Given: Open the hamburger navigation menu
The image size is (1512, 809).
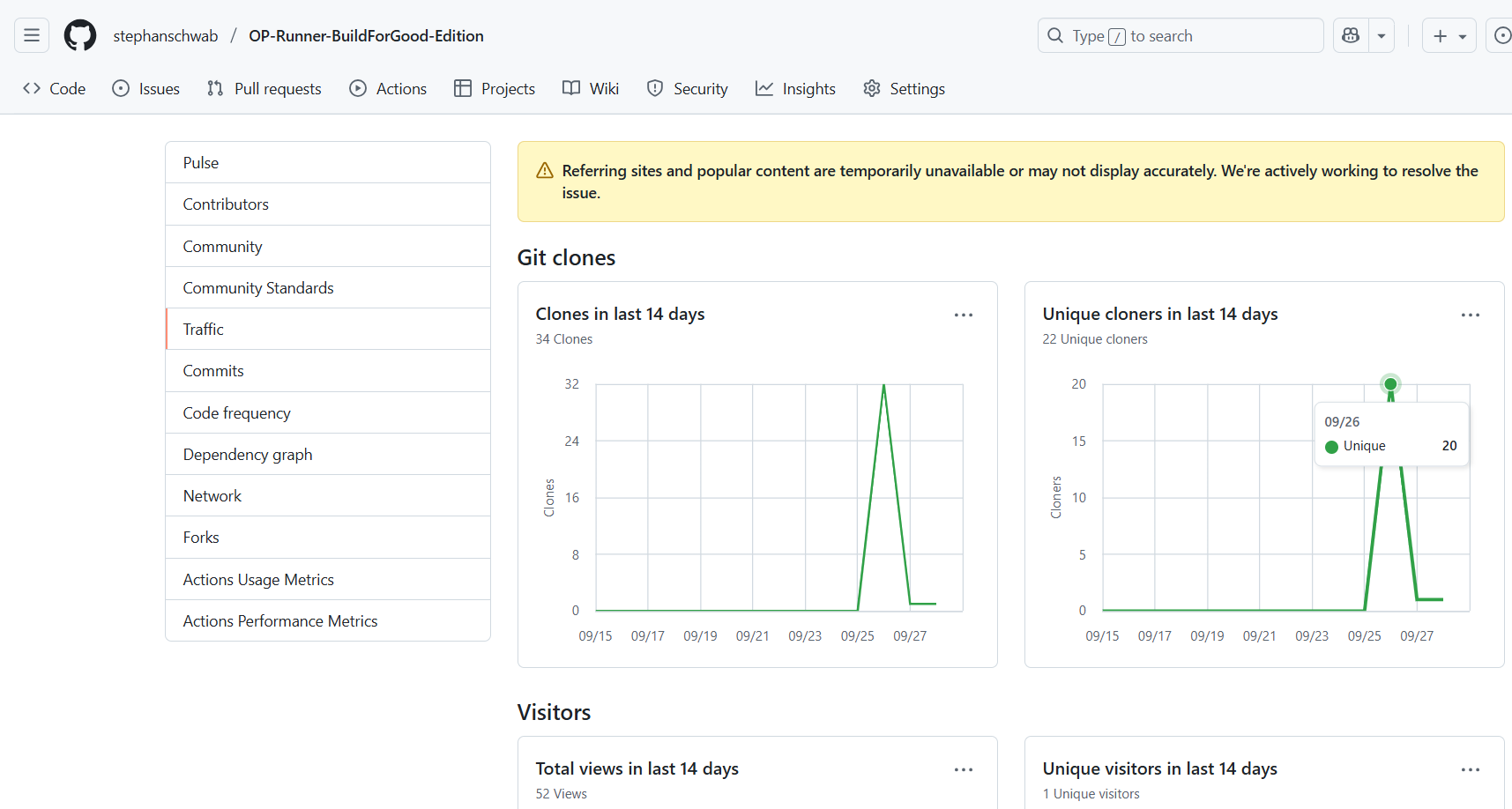Looking at the screenshot, I should [x=32, y=36].
